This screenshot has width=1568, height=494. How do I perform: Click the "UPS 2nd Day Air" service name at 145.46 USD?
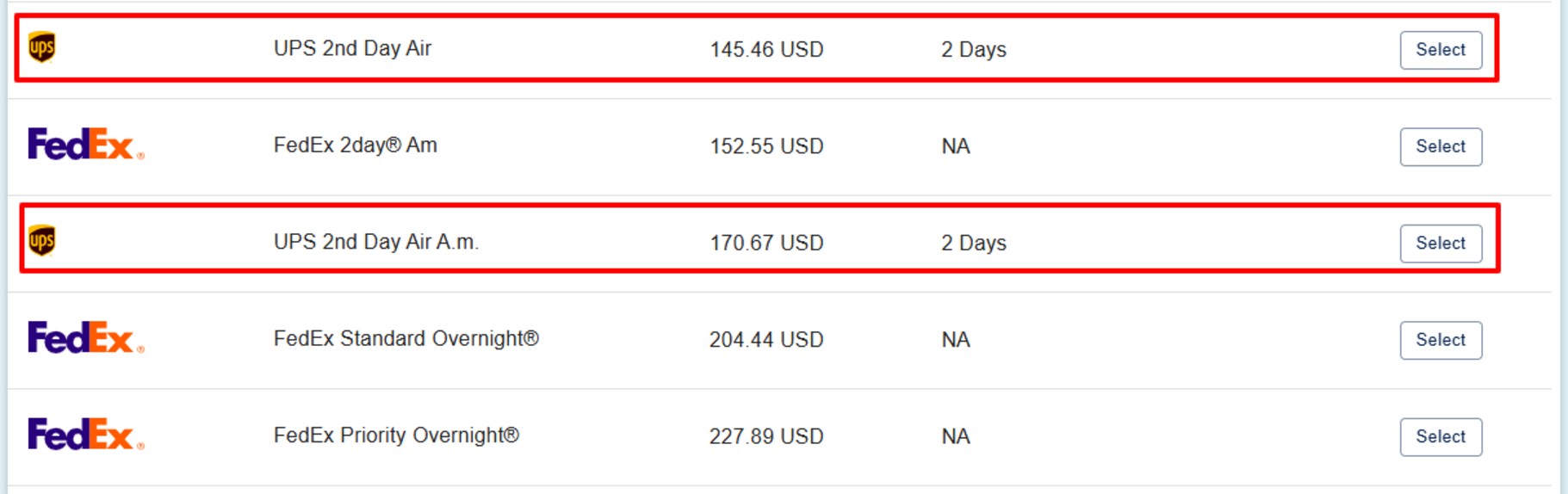point(352,49)
